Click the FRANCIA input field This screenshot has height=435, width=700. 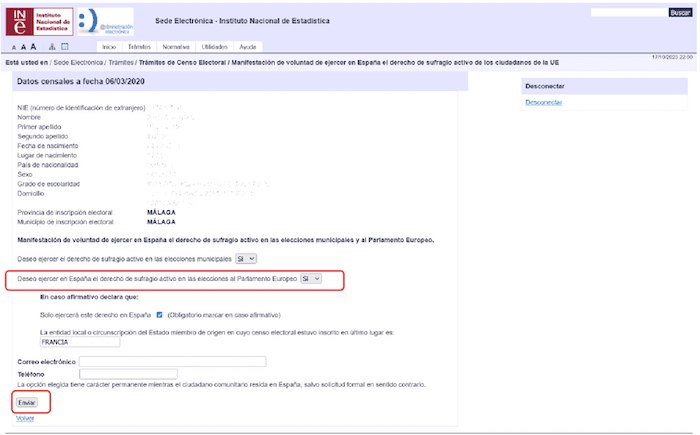80,342
